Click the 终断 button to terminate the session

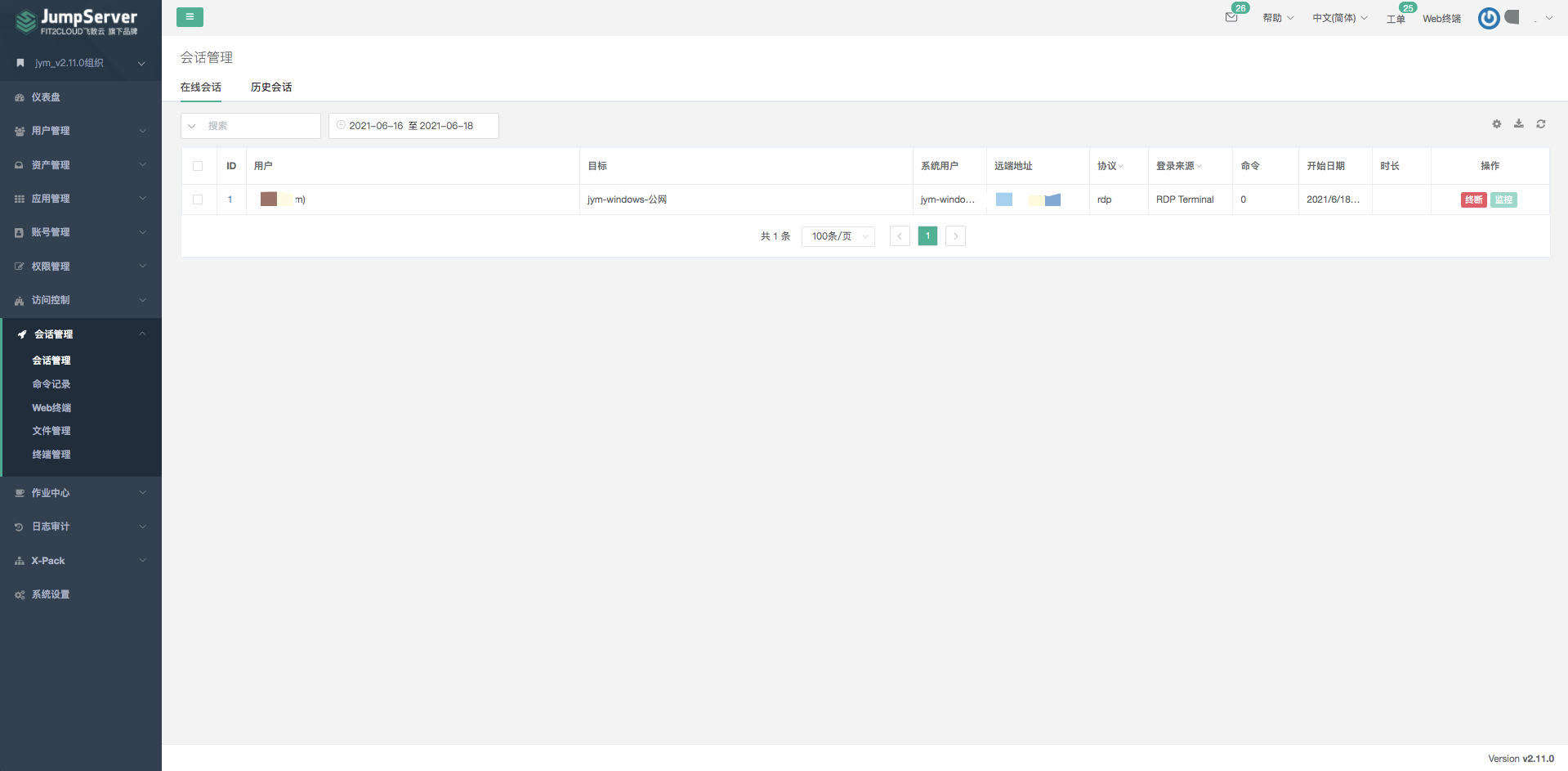[1473, 199]
